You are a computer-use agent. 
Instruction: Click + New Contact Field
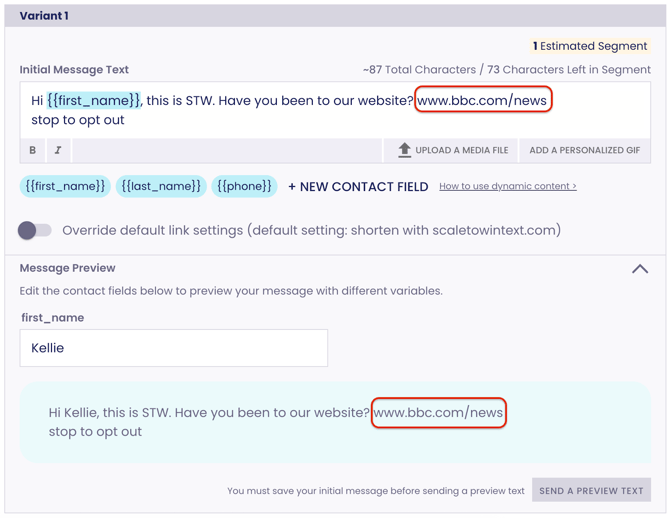[358, 186]
